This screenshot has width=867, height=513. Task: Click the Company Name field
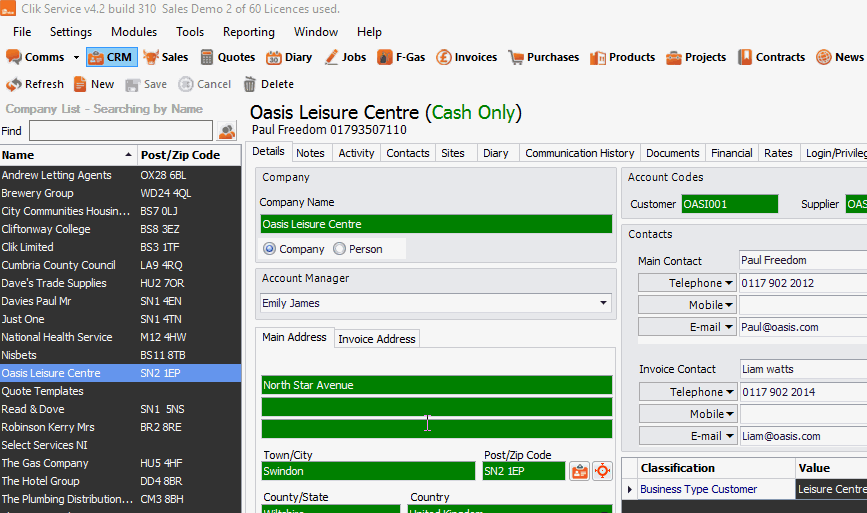click(436, 224)
